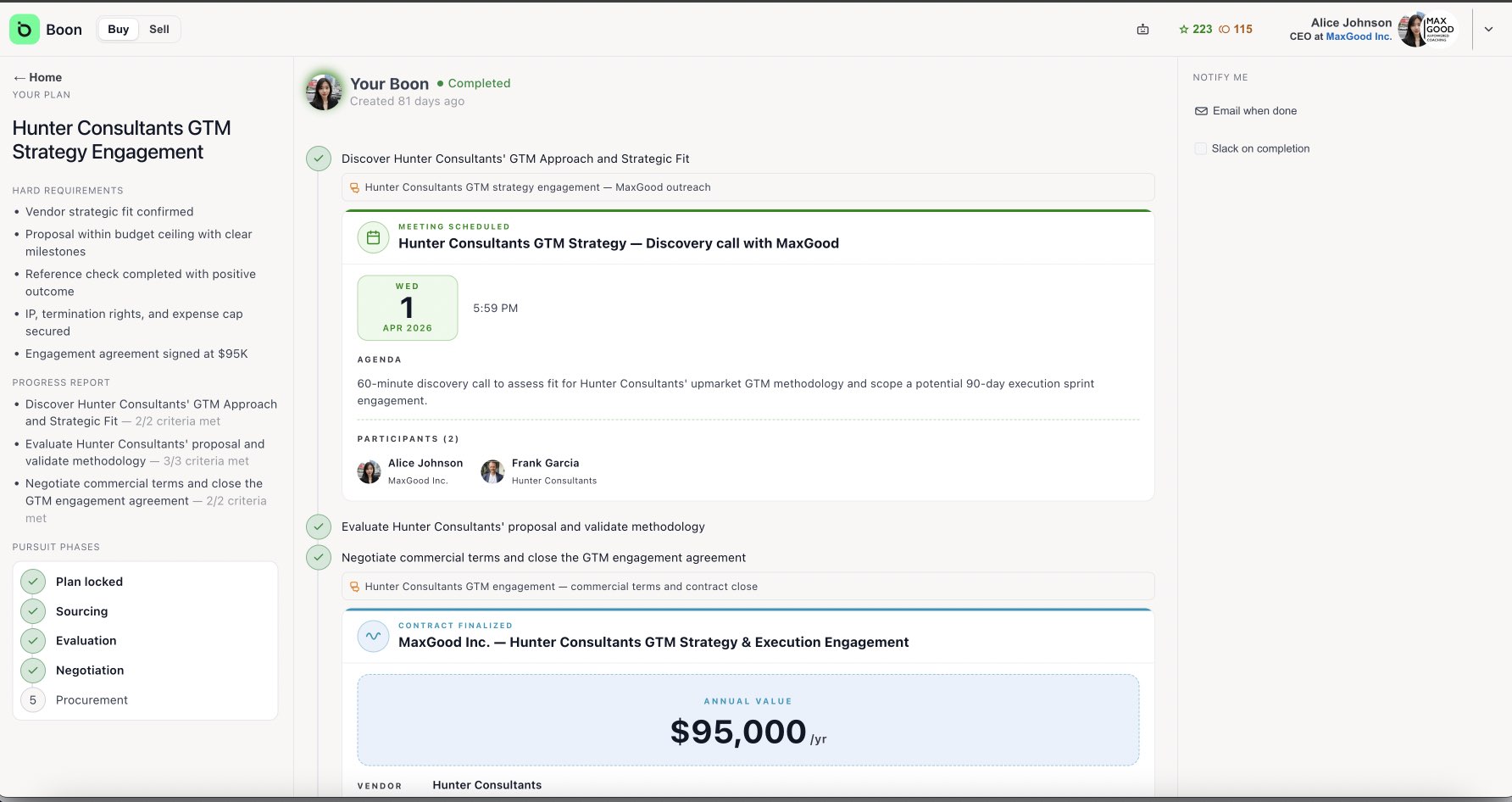Click the Email when done envelope icon
The height and width of the screenshot is (802, 1512).
point(1201,111)
